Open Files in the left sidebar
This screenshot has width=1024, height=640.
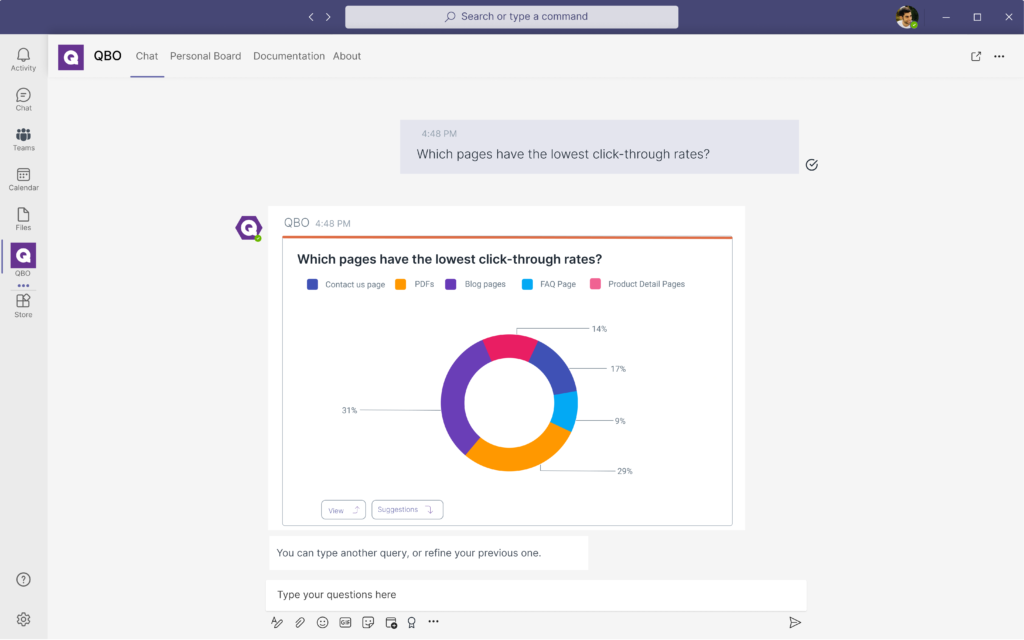click(23, 219)
